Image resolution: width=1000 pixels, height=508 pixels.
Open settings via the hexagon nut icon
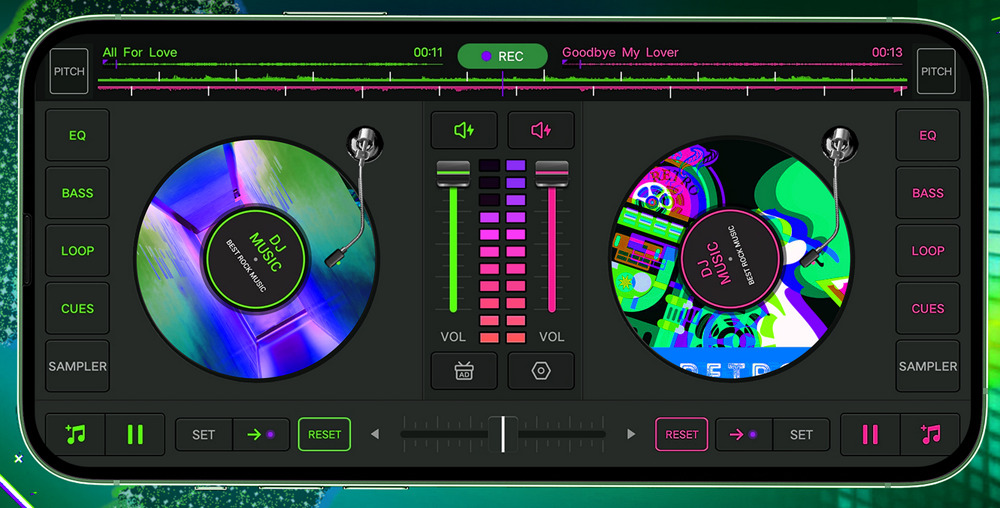coord(541,371)
